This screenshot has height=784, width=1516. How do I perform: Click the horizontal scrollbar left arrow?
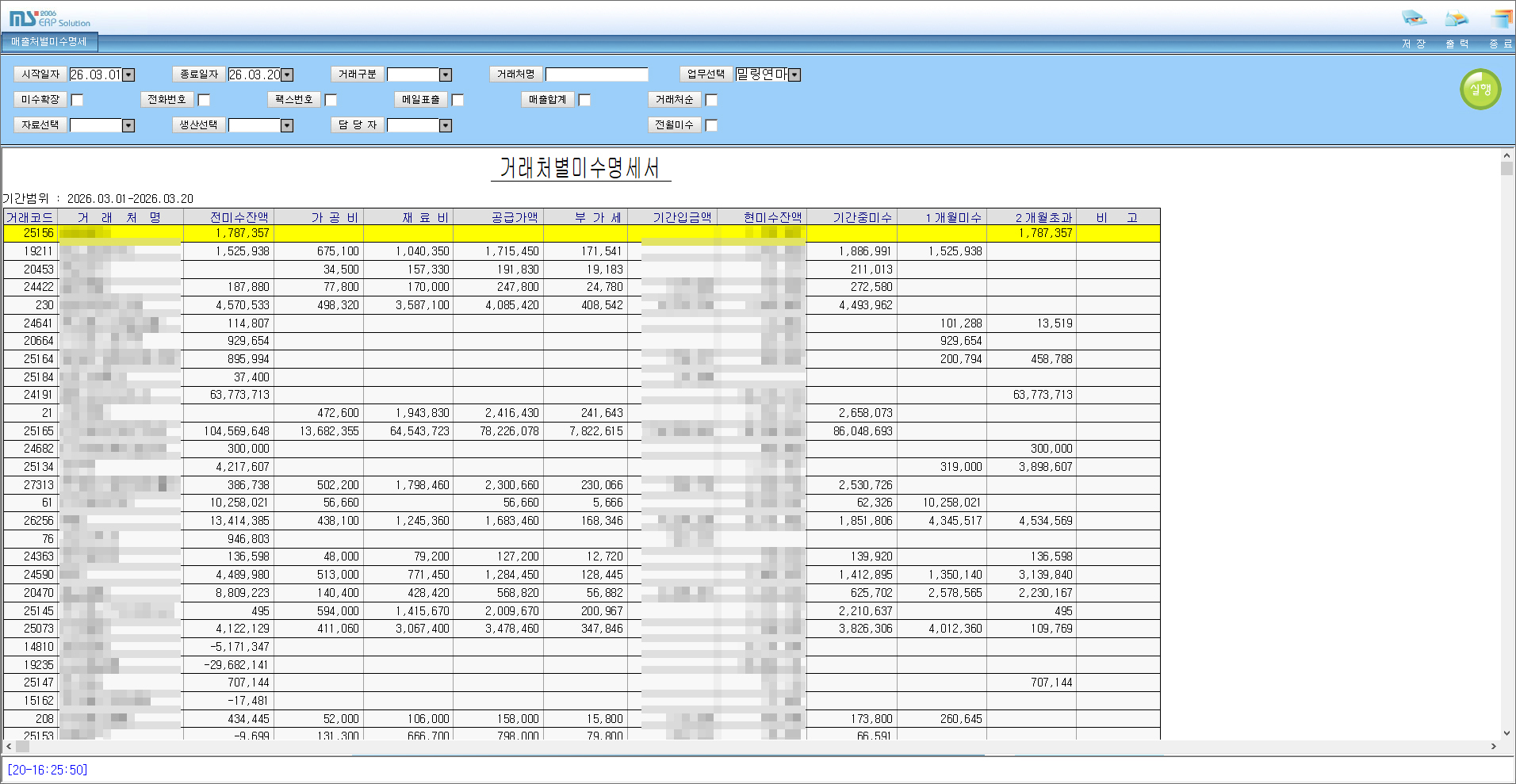click(x=9, y=746)
